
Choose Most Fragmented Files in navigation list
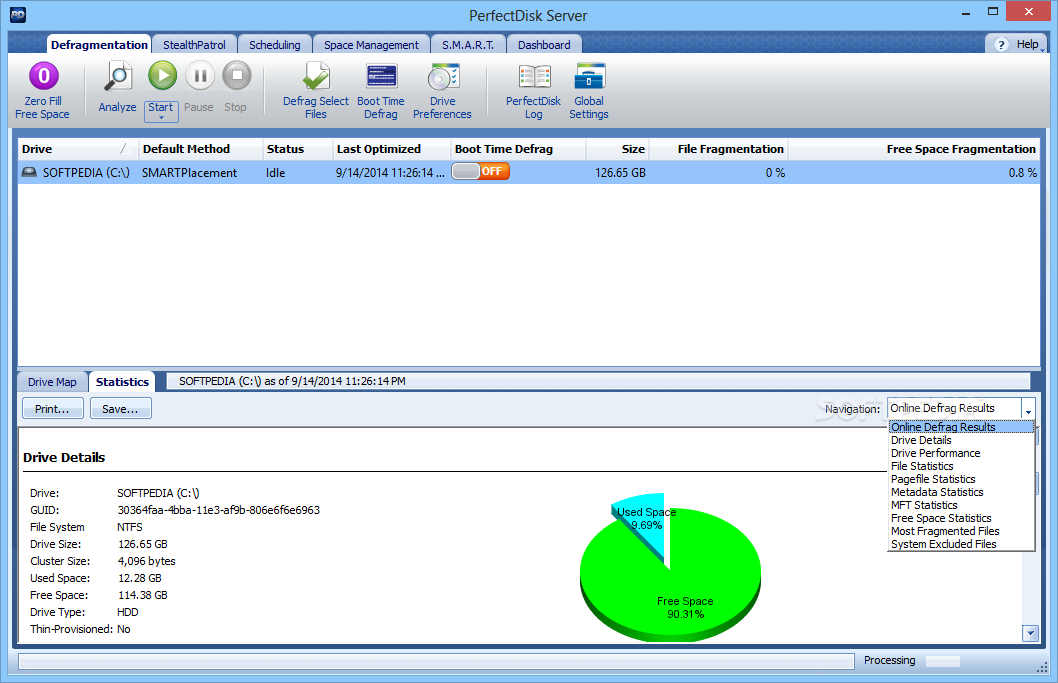961,531
